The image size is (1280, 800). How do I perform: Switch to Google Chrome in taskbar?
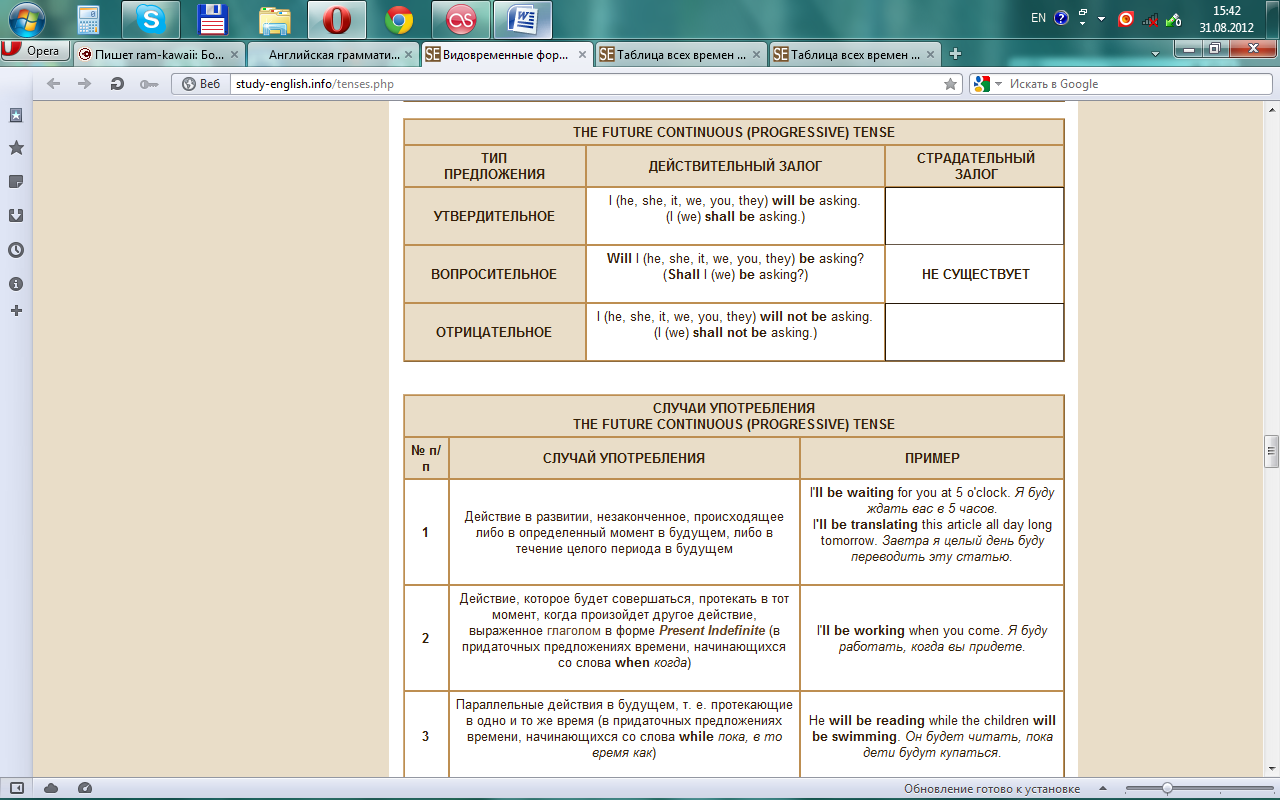click(399, 19)
